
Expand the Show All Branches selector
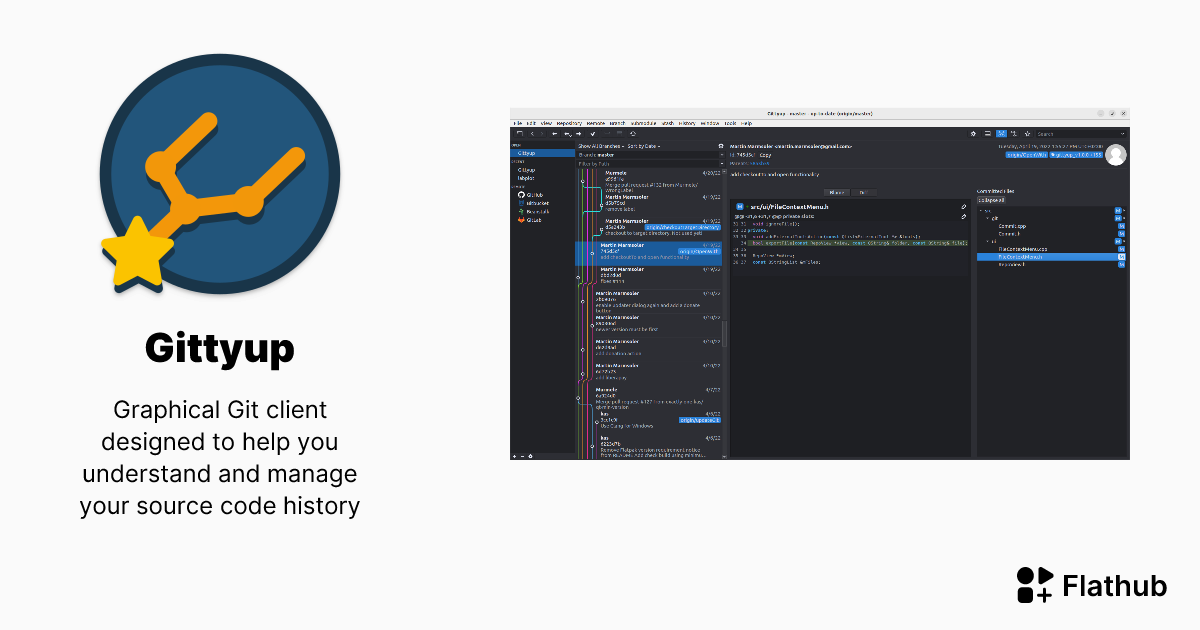[601, 146]
